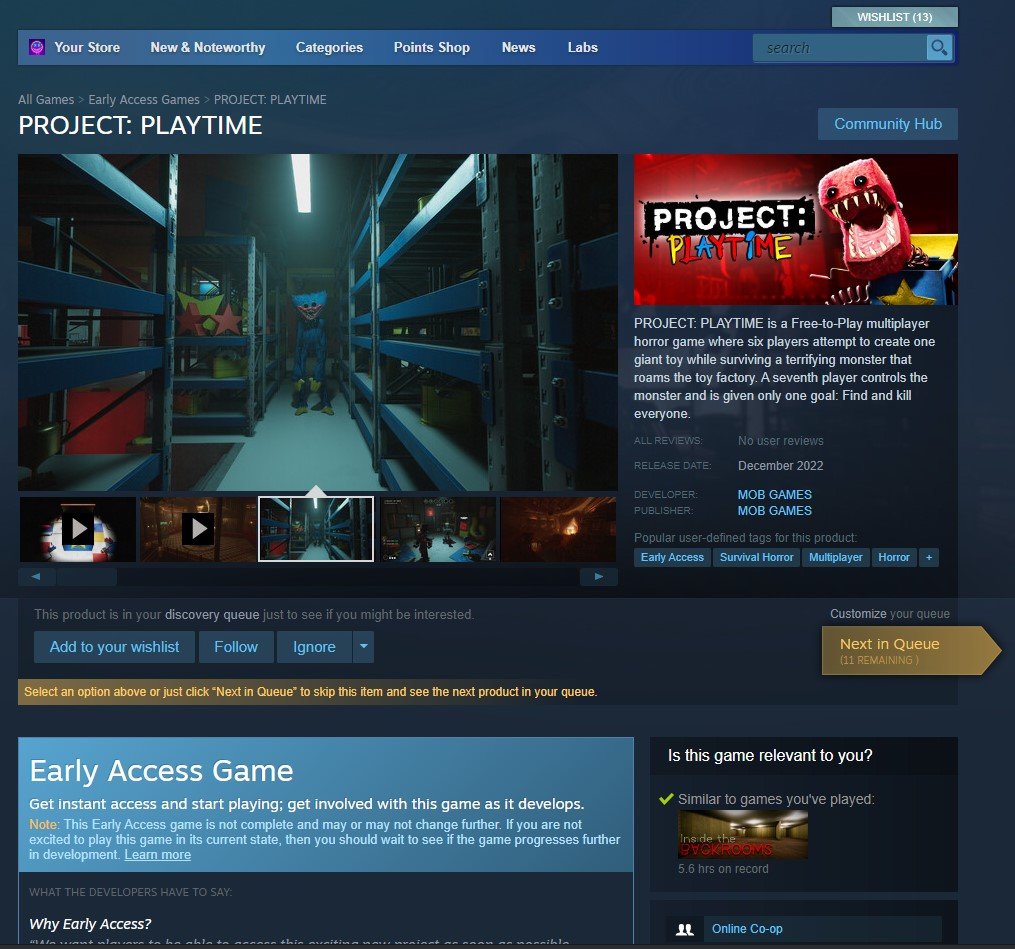Open the Points Shop tab
Viewport: 1015px width, 949px height.
[x=432, y=47]
